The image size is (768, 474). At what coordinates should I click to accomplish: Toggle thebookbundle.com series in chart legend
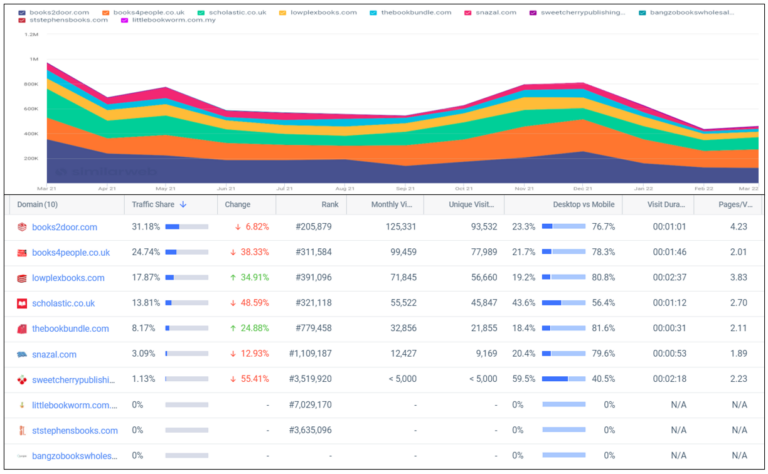pyautogui.click(x=410, y=12)
